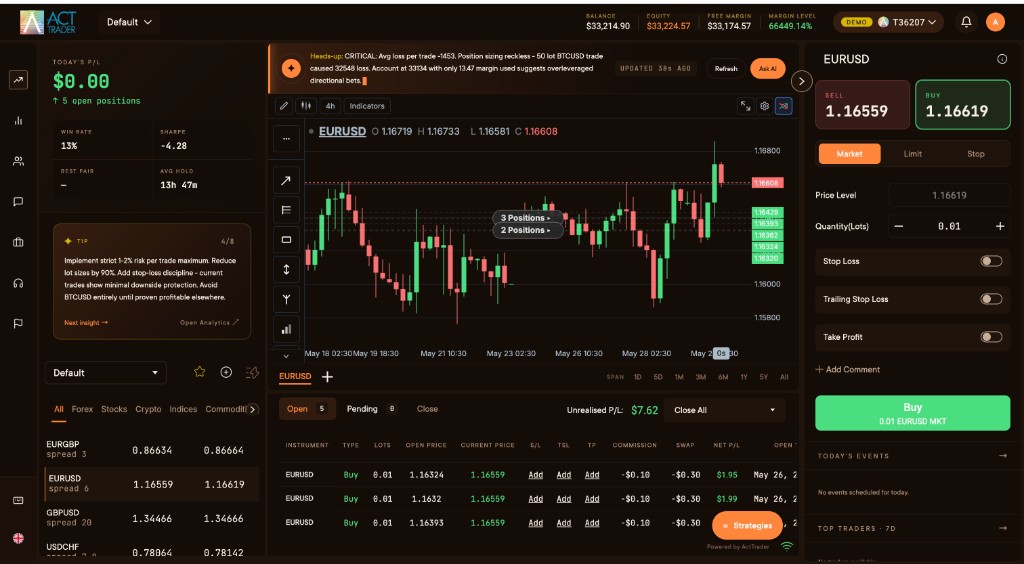Click the AI sparkle heads-up icon

(x=291, y=68)
